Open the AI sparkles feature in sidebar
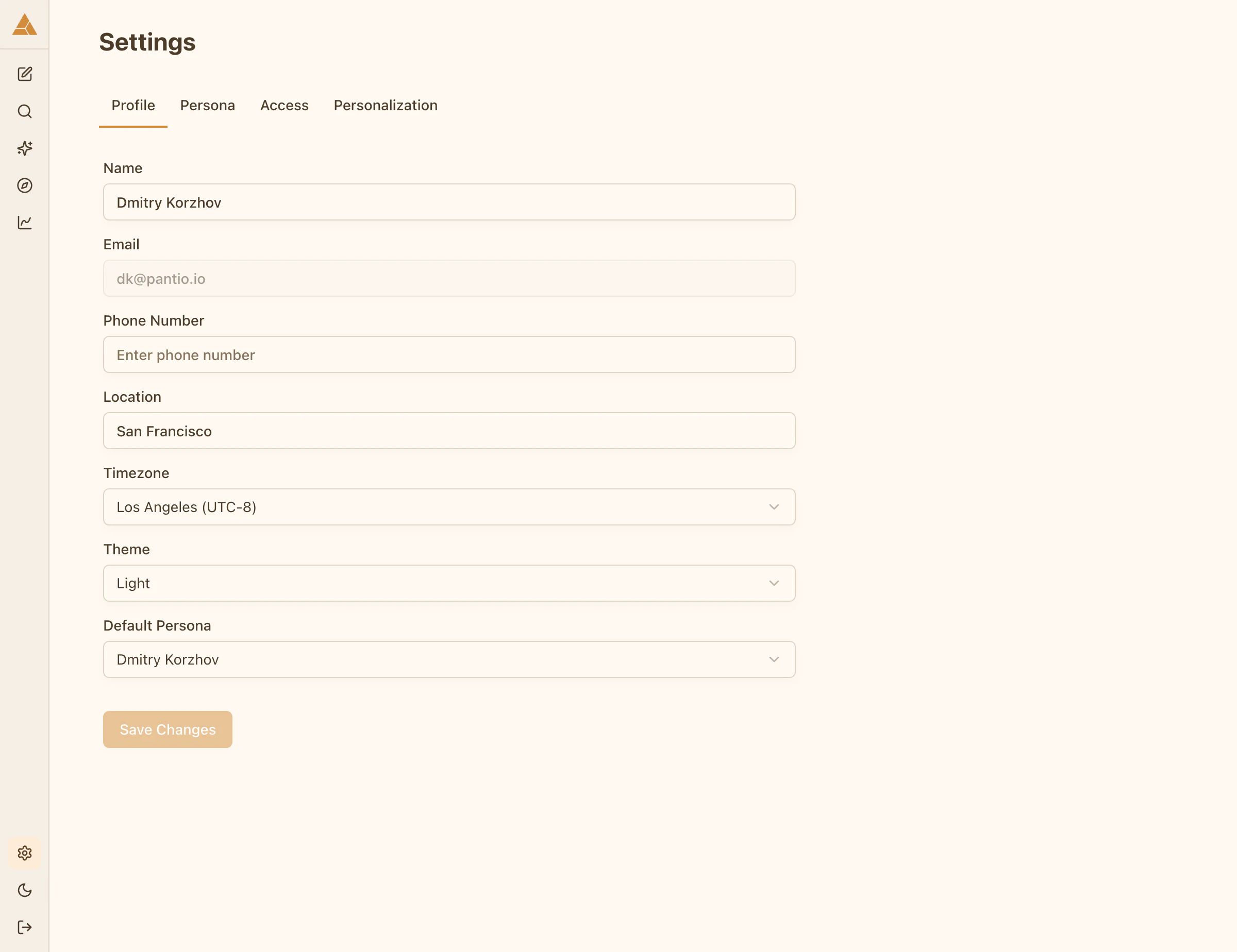1237x952 pixels. (x=25, y=148)
